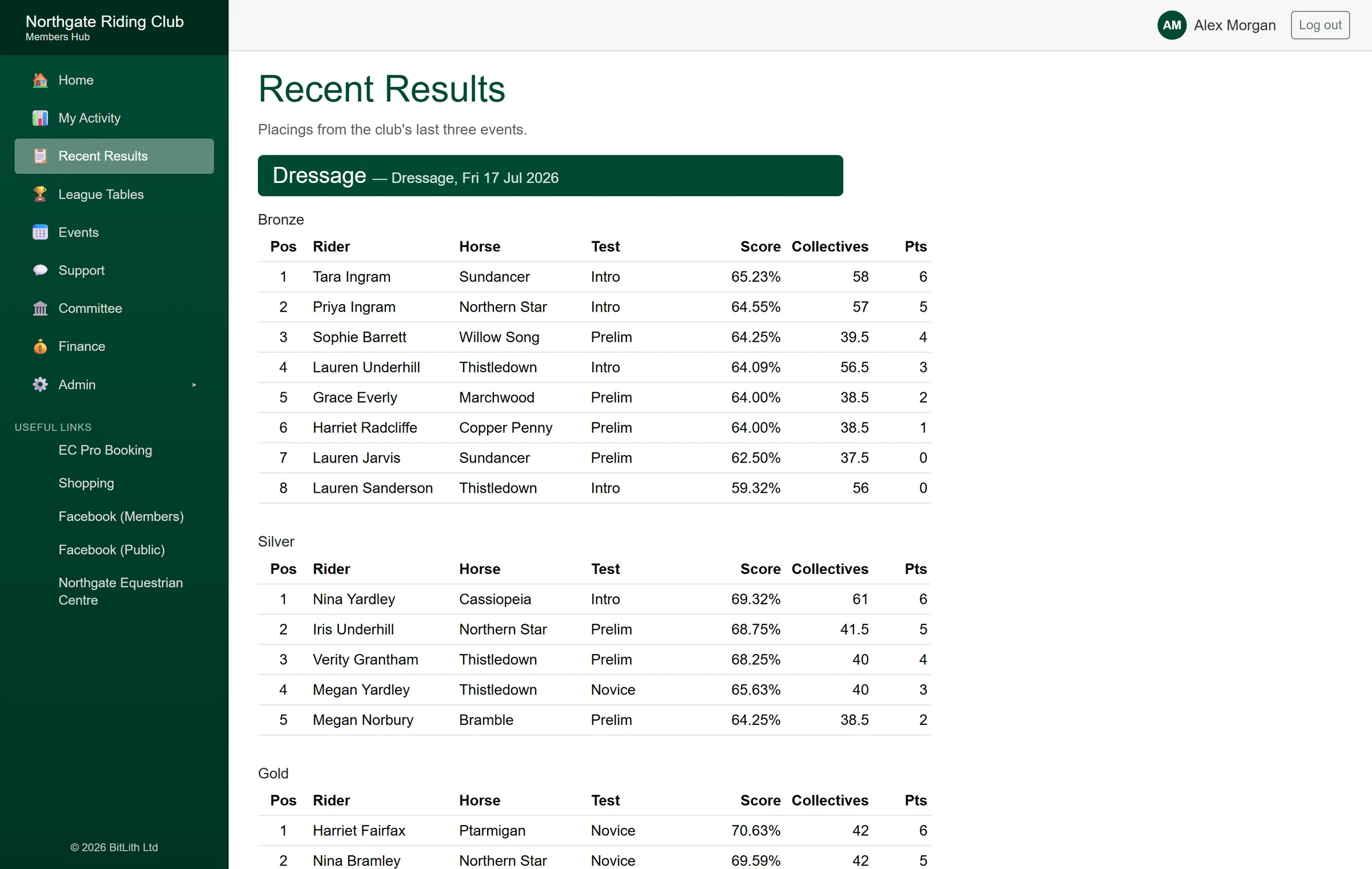The image size is (1372, 869).
Task: Click rider Lauren Jarvis
Action: point(356,459)
